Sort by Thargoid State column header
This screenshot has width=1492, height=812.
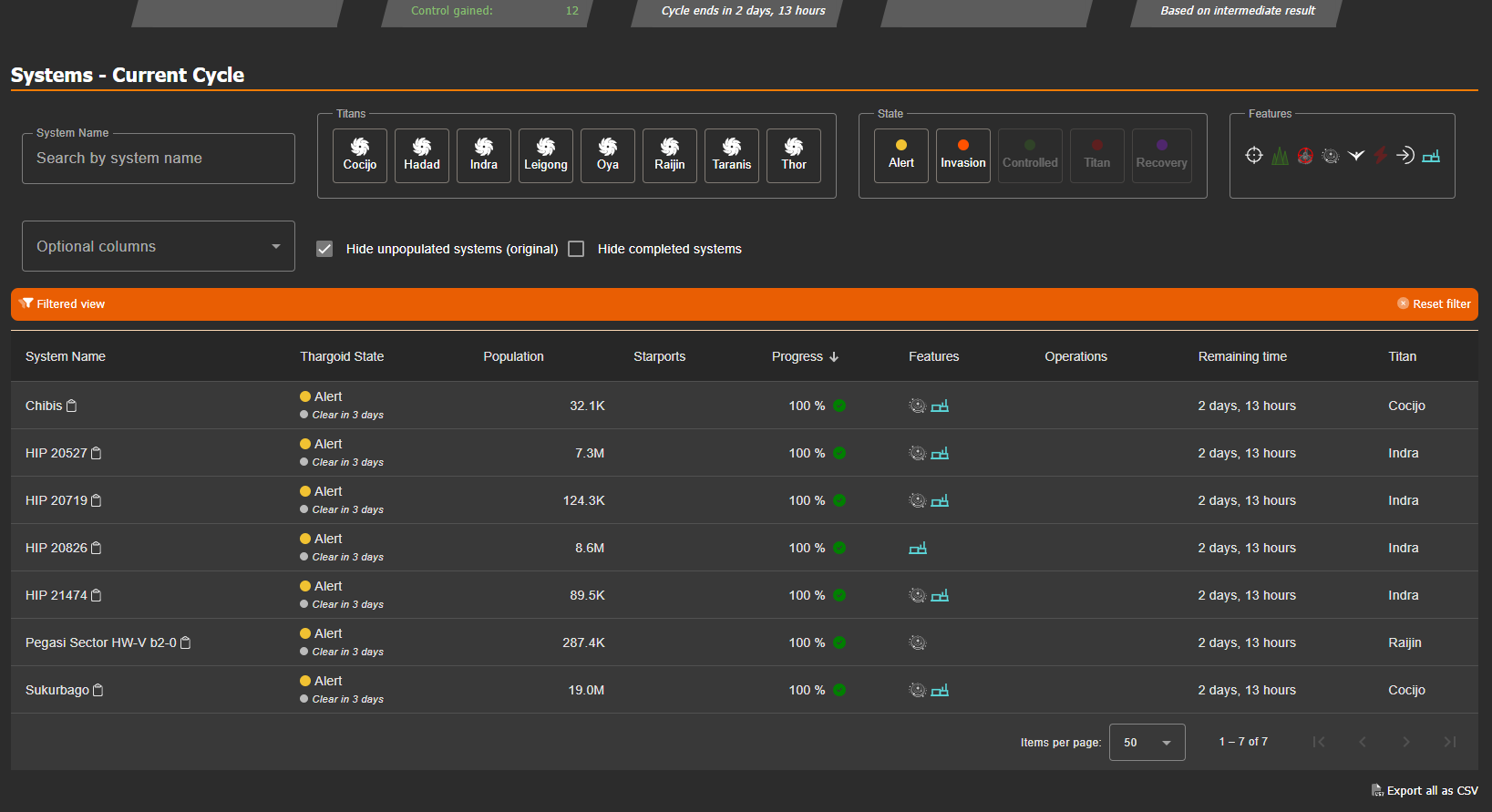(342, 356)
